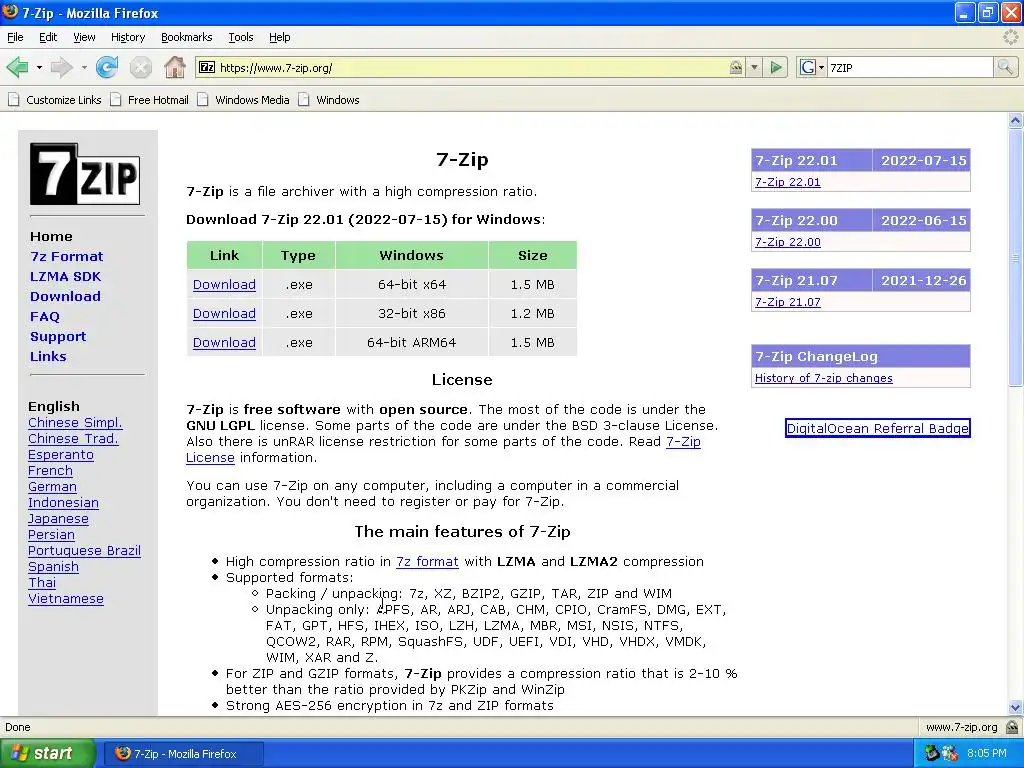Image resolution: width=1024 pixels, height=768 pixels.
Task: Switch language to Japanese
Action: click(58, 519)
